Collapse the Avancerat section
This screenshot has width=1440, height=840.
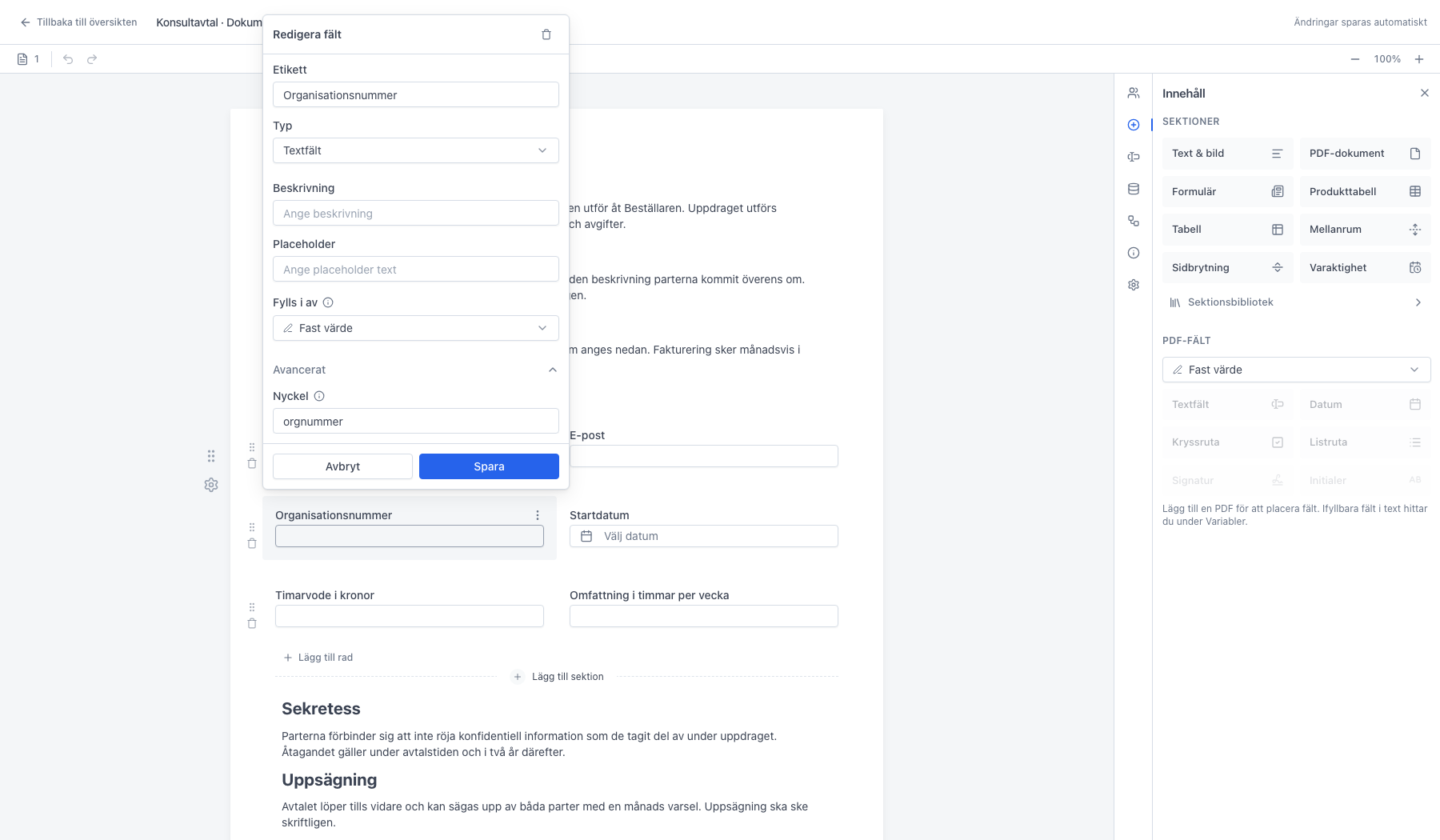pos(416,370)
